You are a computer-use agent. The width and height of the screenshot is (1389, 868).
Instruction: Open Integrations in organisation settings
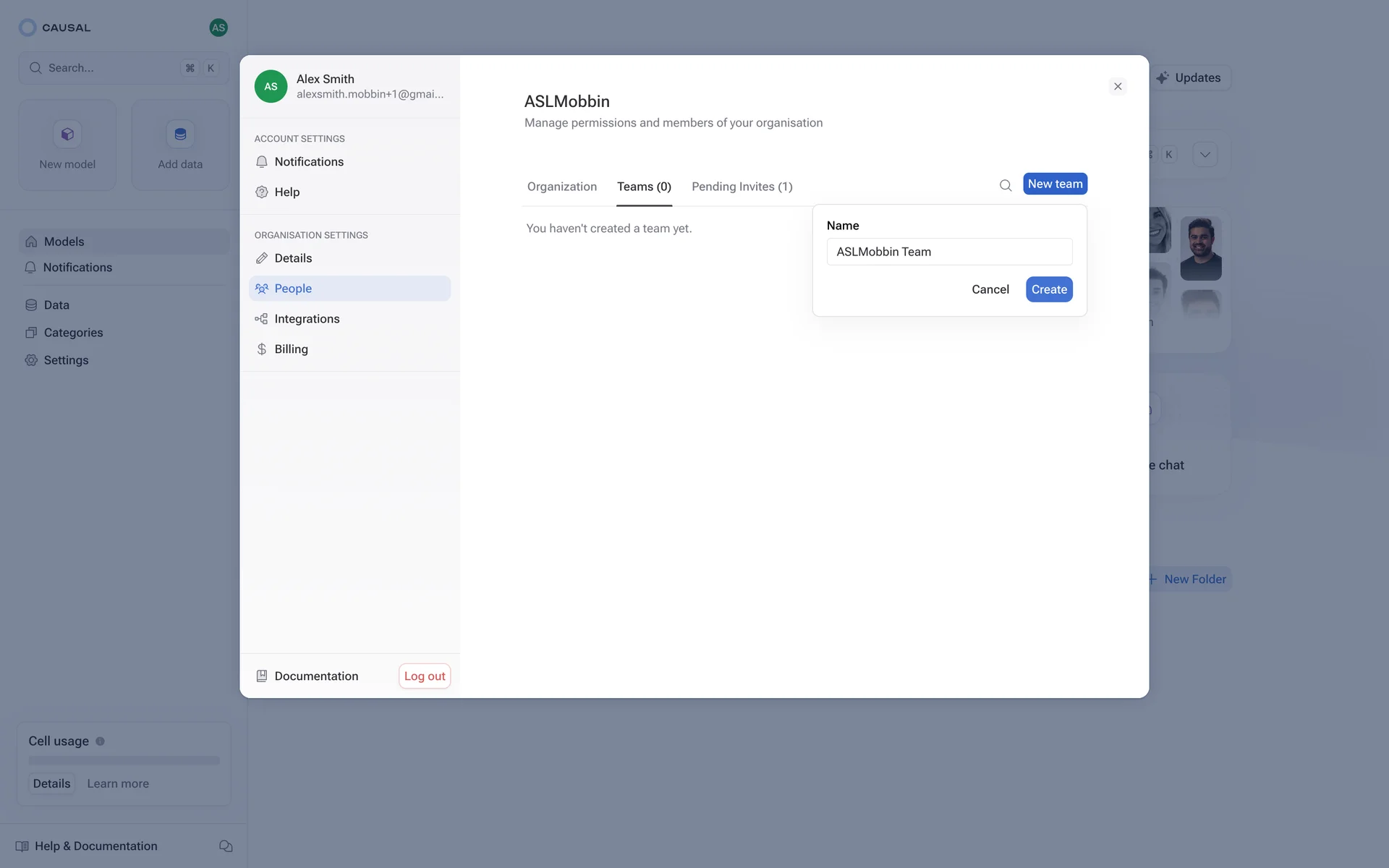pos(307,319)
